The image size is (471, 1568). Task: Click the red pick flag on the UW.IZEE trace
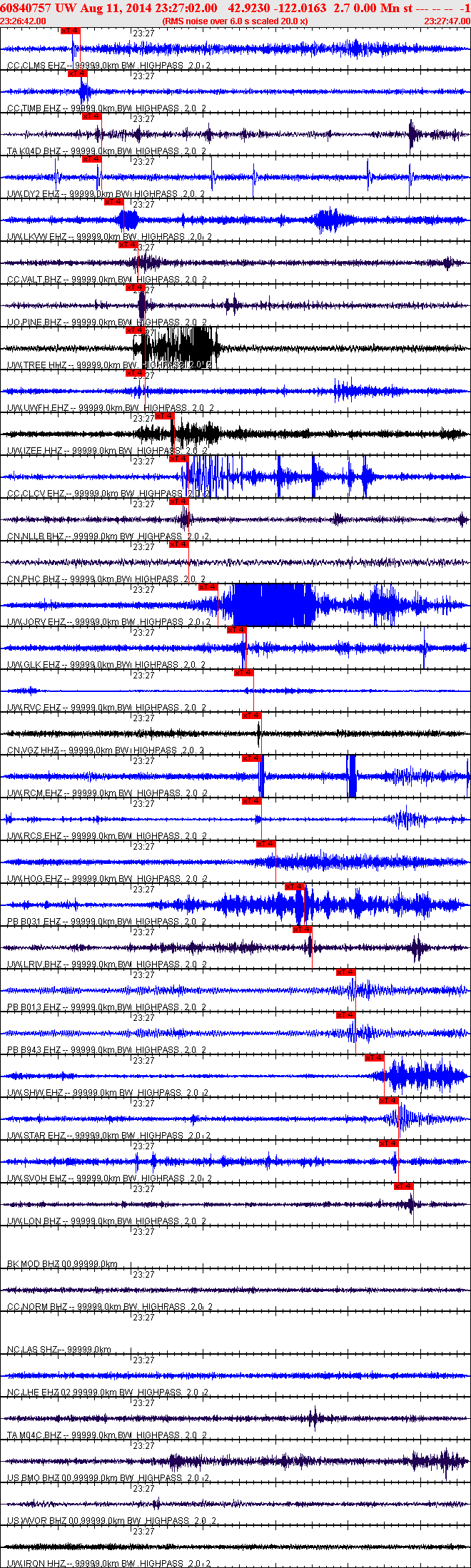tap(164, 416)
